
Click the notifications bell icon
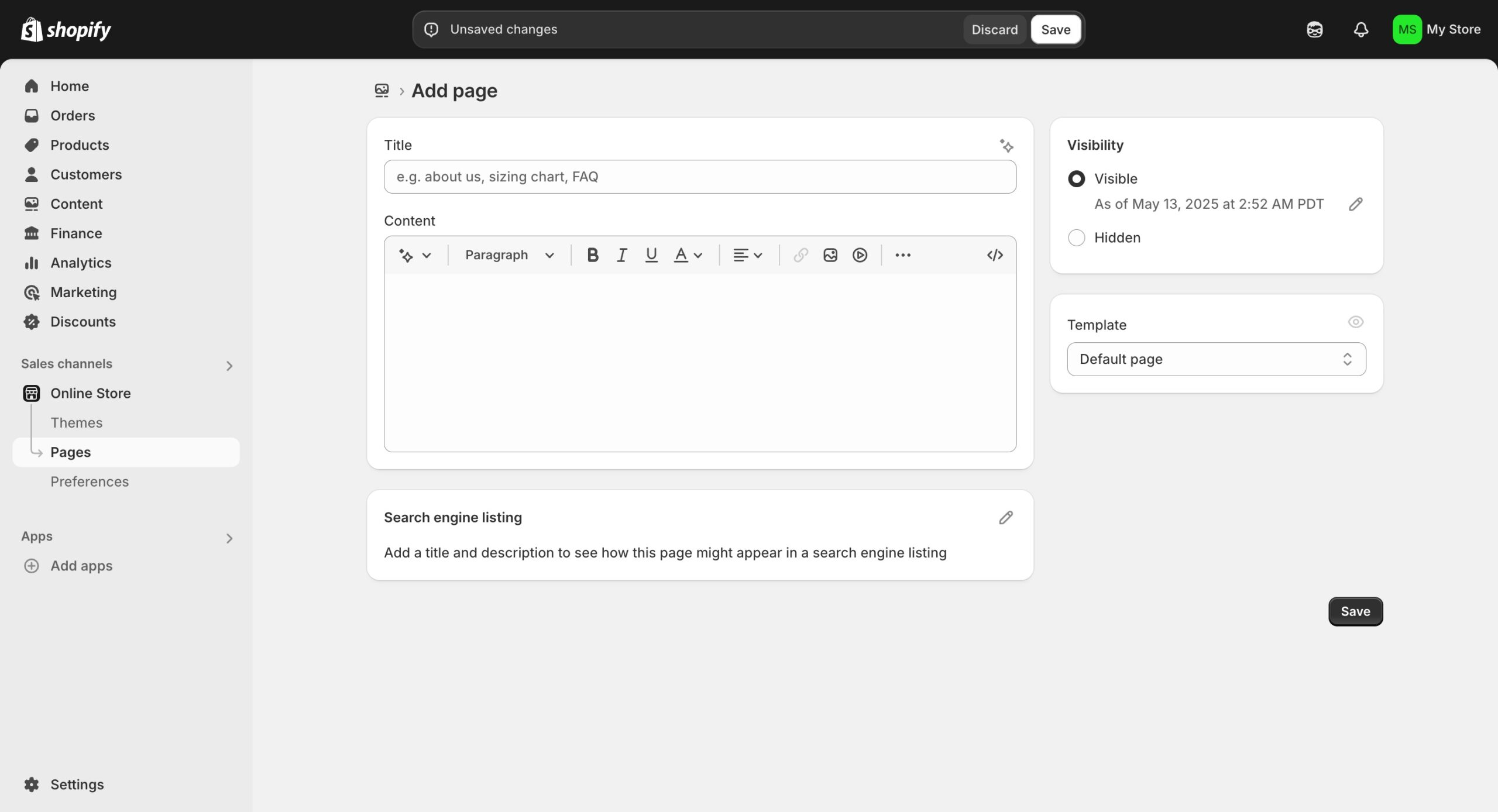point(1360,29)
